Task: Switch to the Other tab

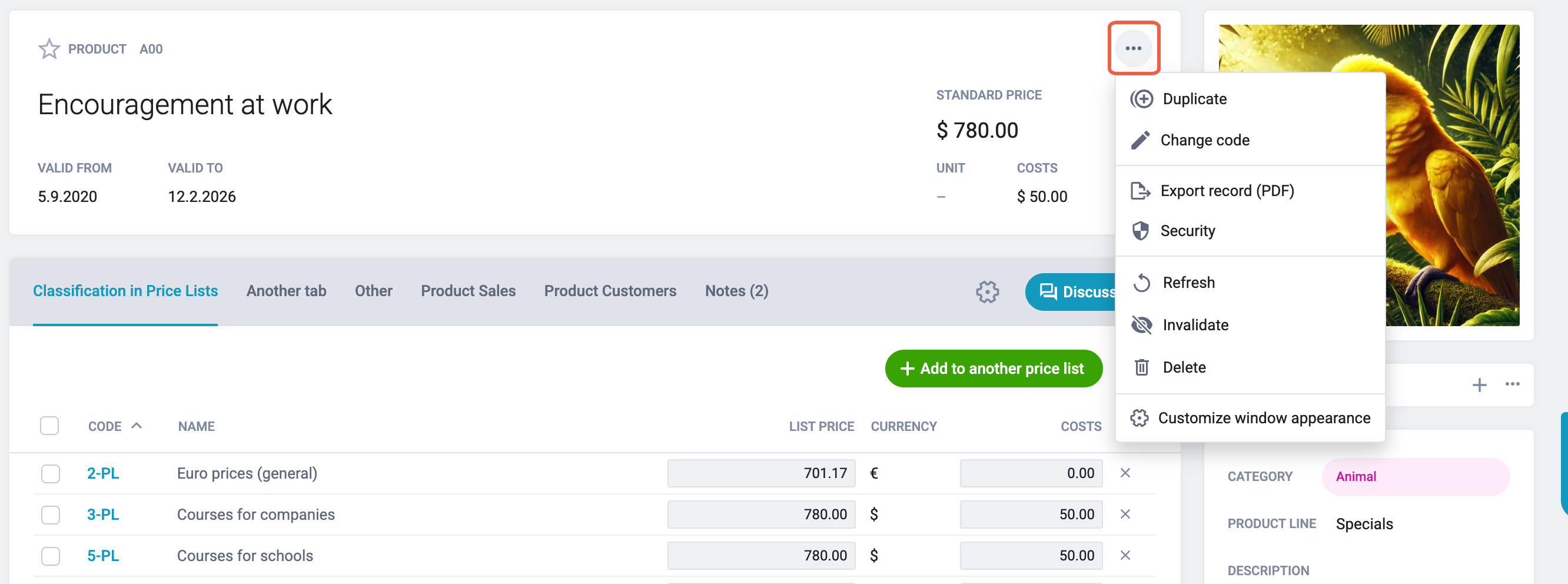Action: (373, 291)
